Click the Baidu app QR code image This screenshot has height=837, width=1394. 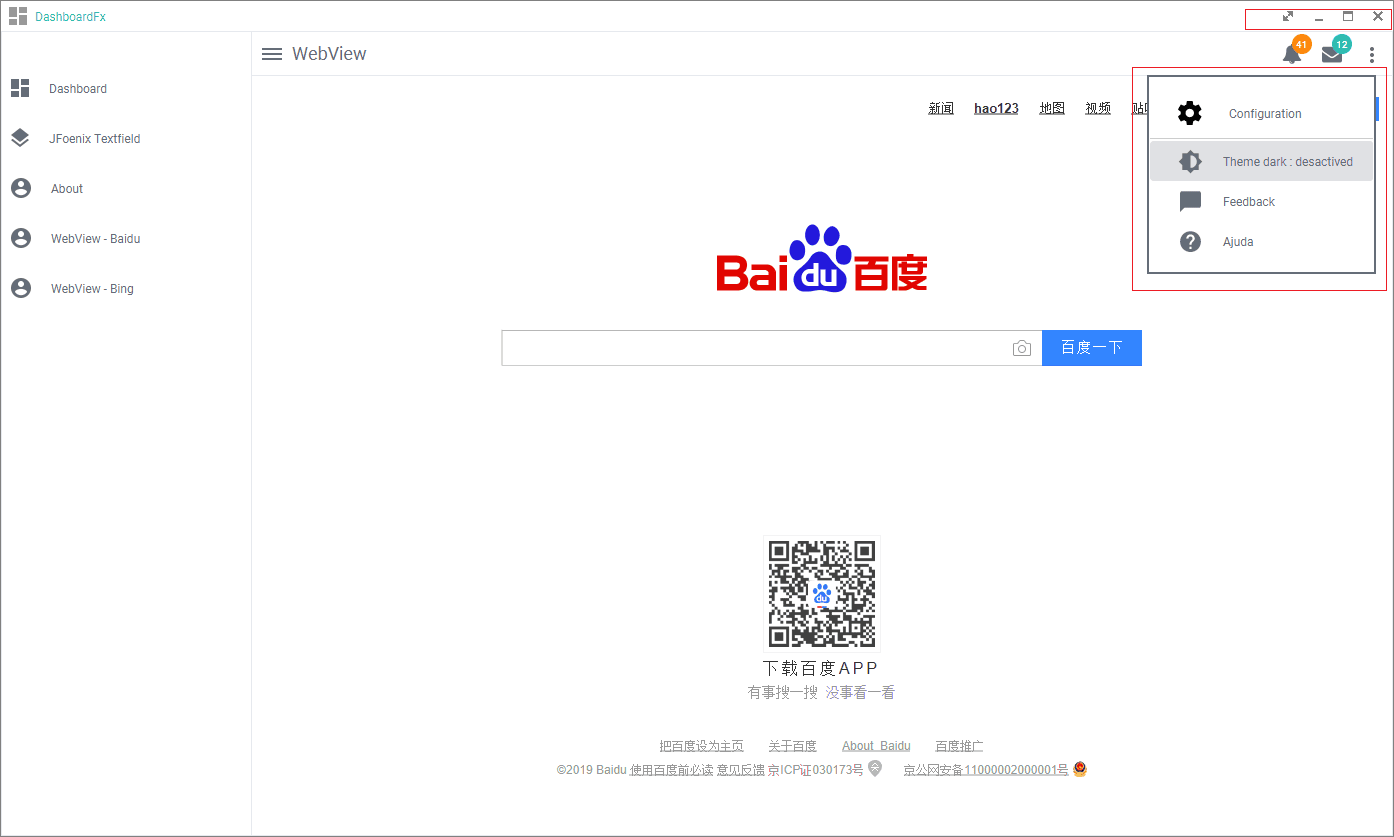click(x=822, y=594)
